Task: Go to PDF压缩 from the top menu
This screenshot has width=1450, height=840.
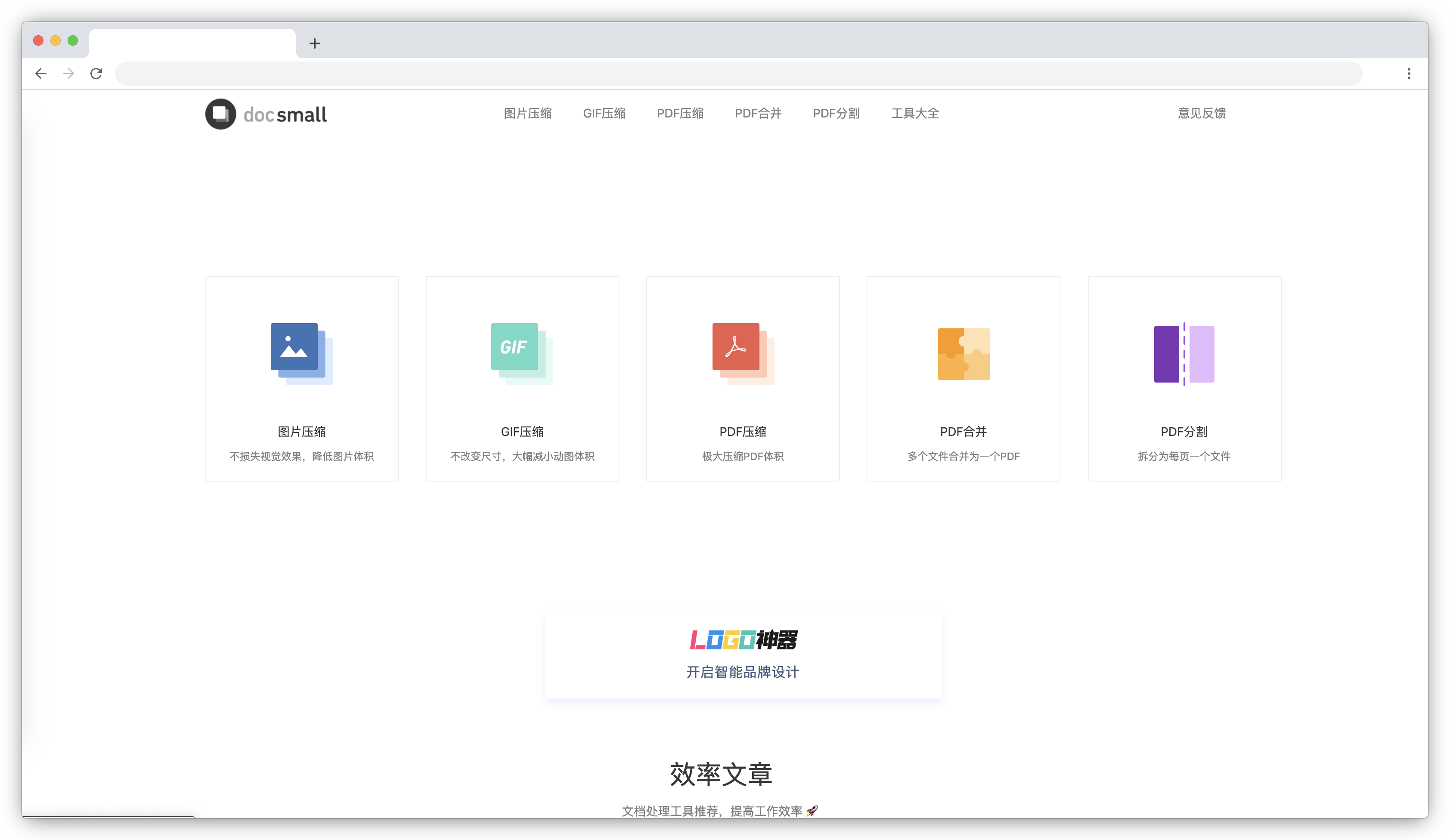Action: 679,113
